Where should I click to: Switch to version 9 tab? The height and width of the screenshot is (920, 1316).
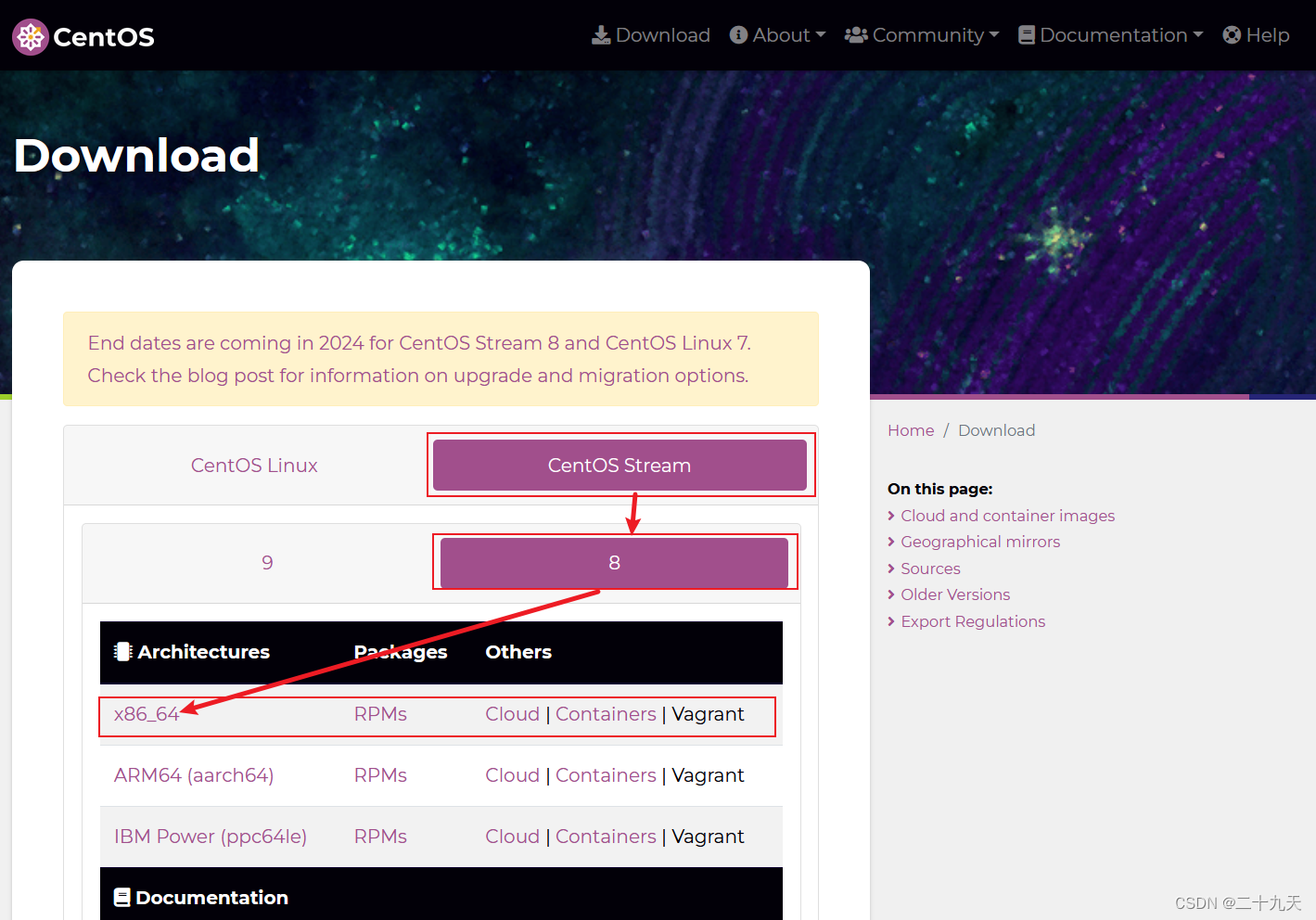point(267,563)
